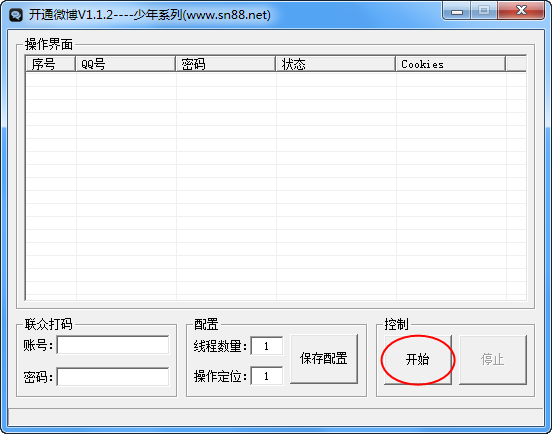The height and width of the screenshot is (434, 552).
Task: Close the 开通微博 window
Action: point(521,11)
